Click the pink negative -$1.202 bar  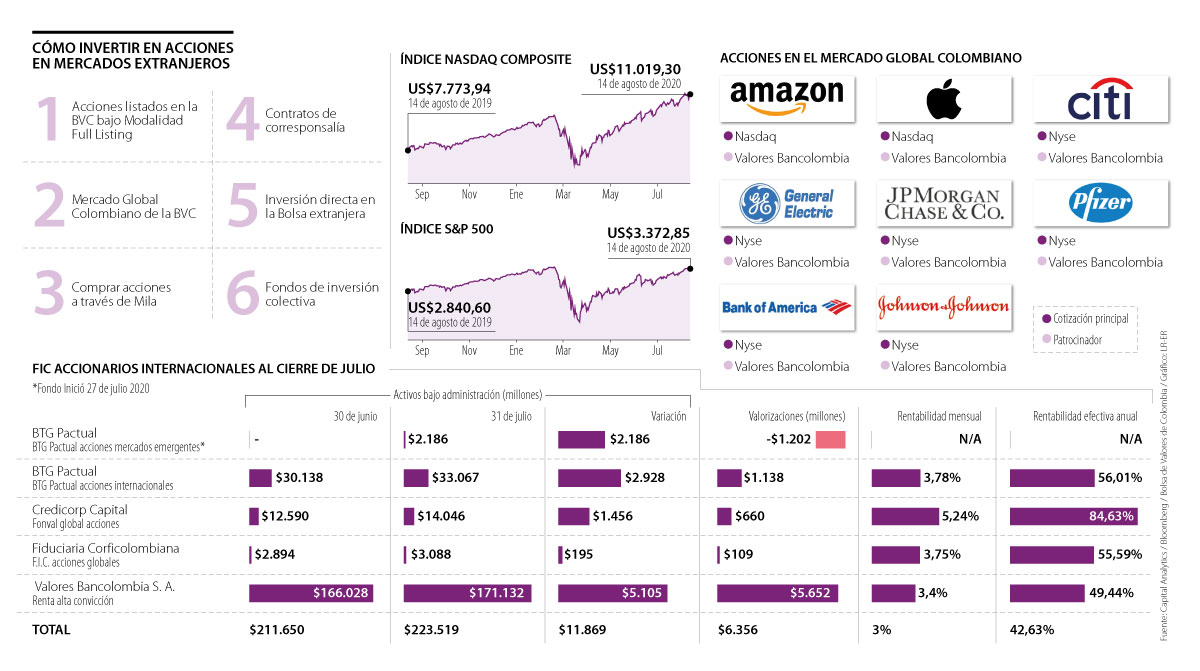830,440
